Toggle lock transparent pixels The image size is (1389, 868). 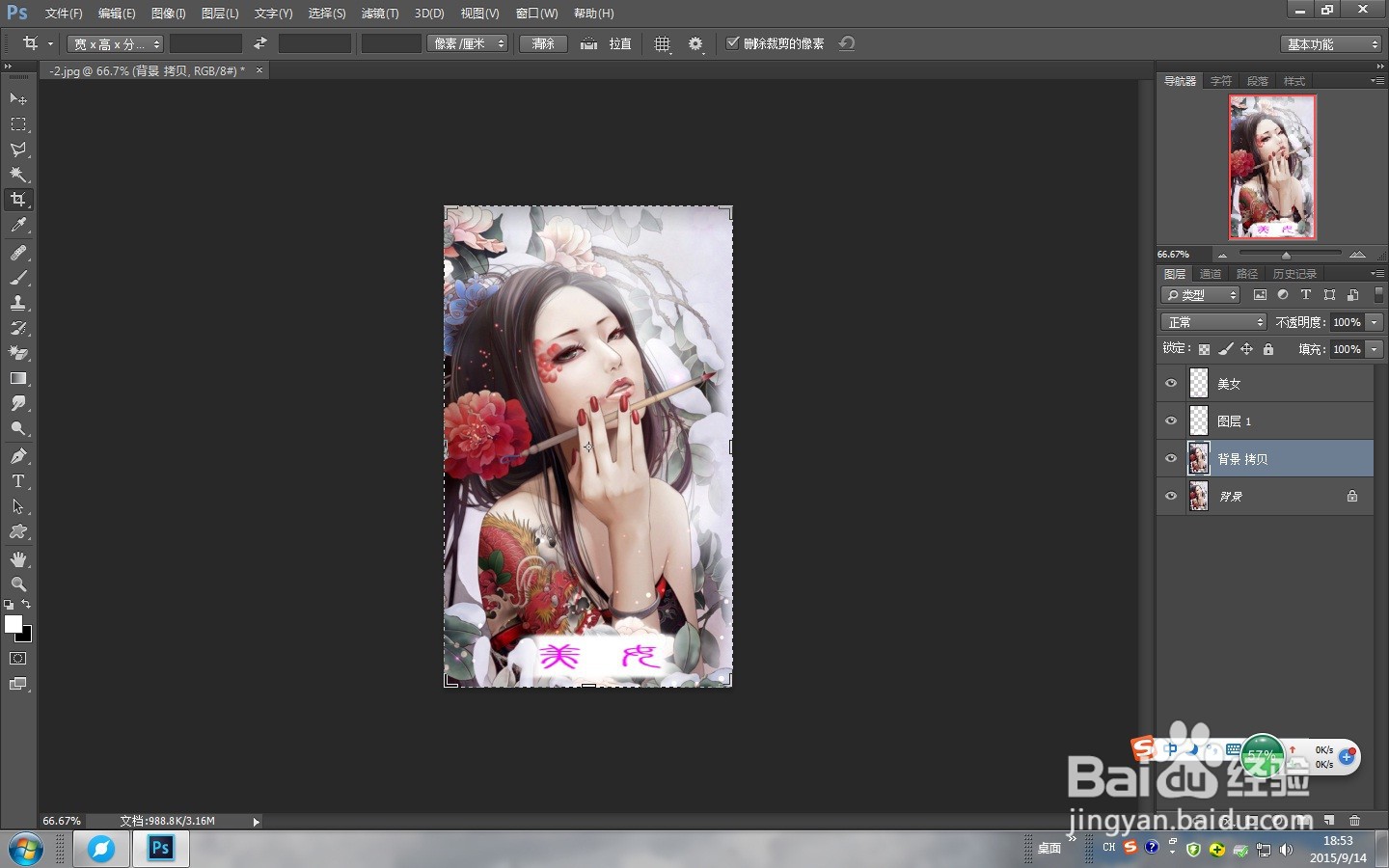coord(1204,349)
